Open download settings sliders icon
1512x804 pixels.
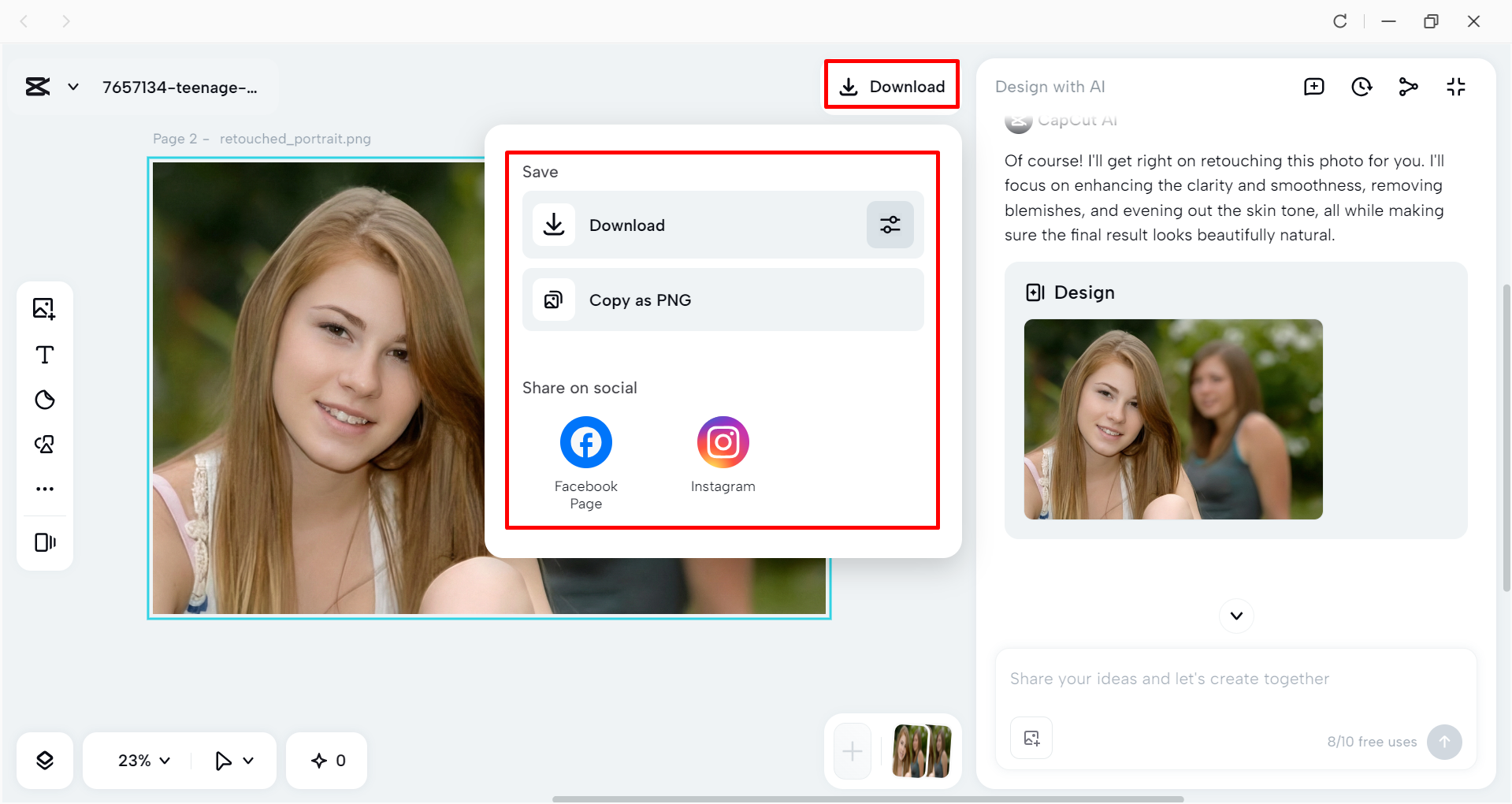point(890,225)
